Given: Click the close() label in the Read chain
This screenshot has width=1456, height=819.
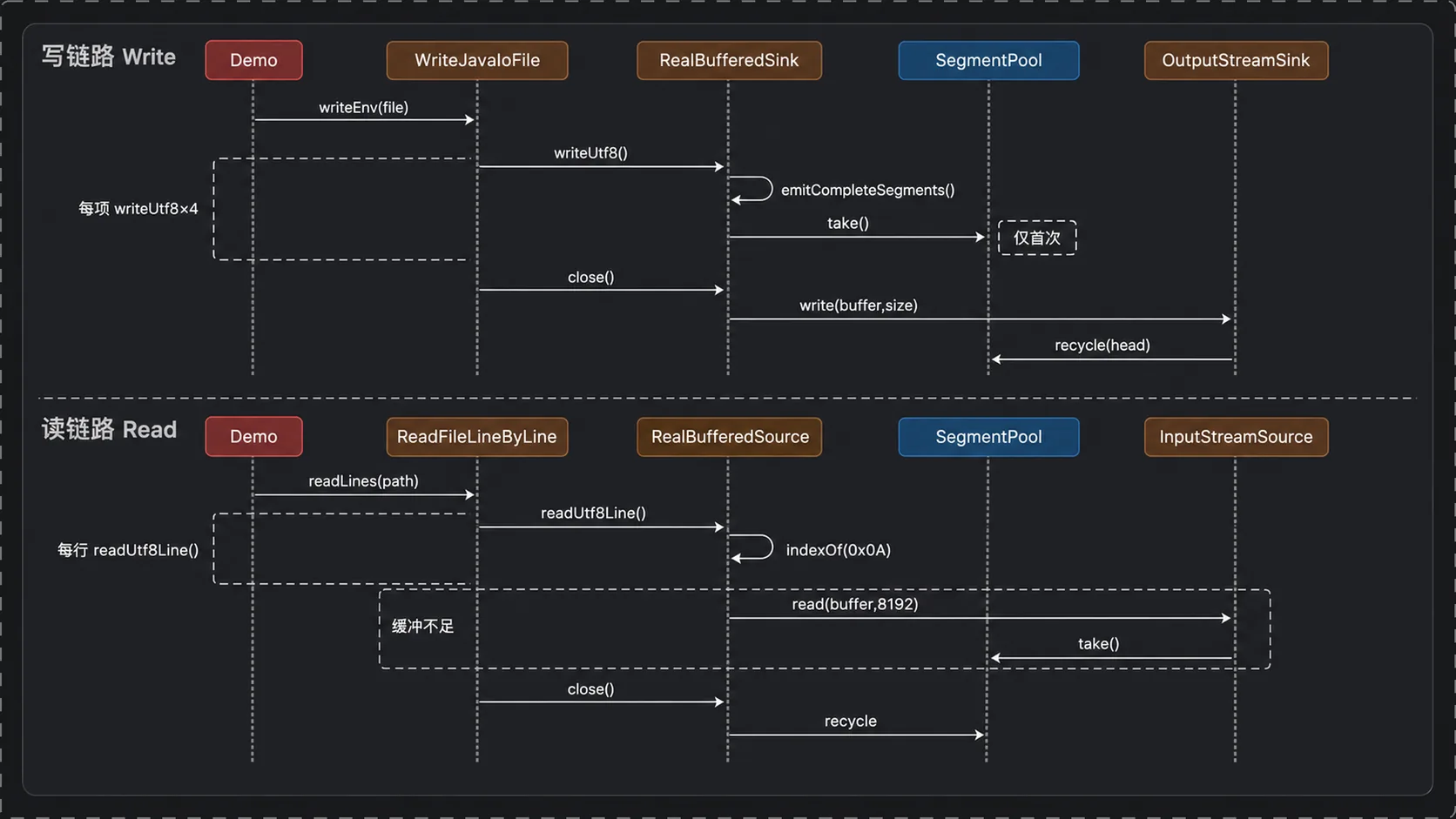Looking at the screenshot, I should pos(590,688).
